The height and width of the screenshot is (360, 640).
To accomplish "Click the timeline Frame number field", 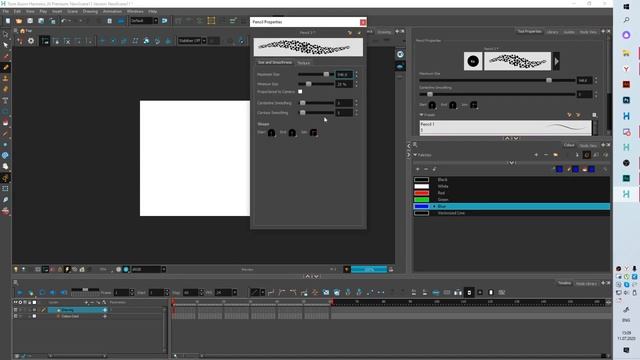I will 121,293.
